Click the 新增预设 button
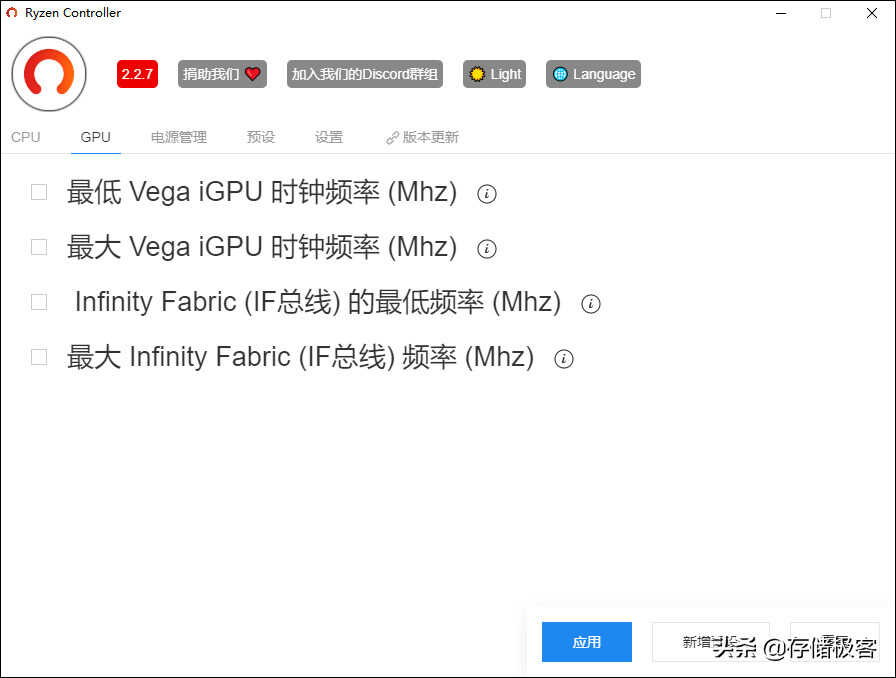 point(711,642)
